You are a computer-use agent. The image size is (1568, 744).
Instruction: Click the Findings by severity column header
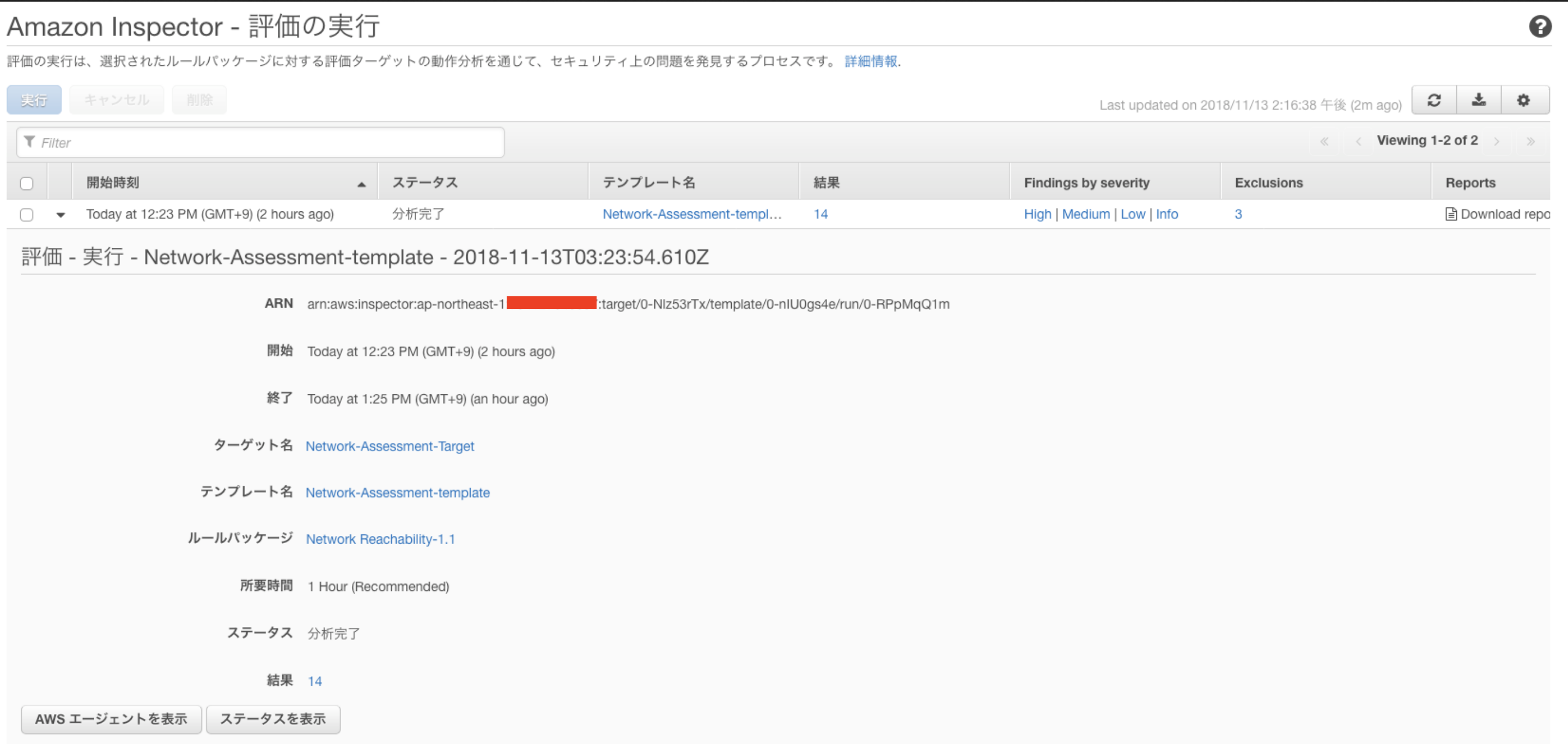[1115, 182]
